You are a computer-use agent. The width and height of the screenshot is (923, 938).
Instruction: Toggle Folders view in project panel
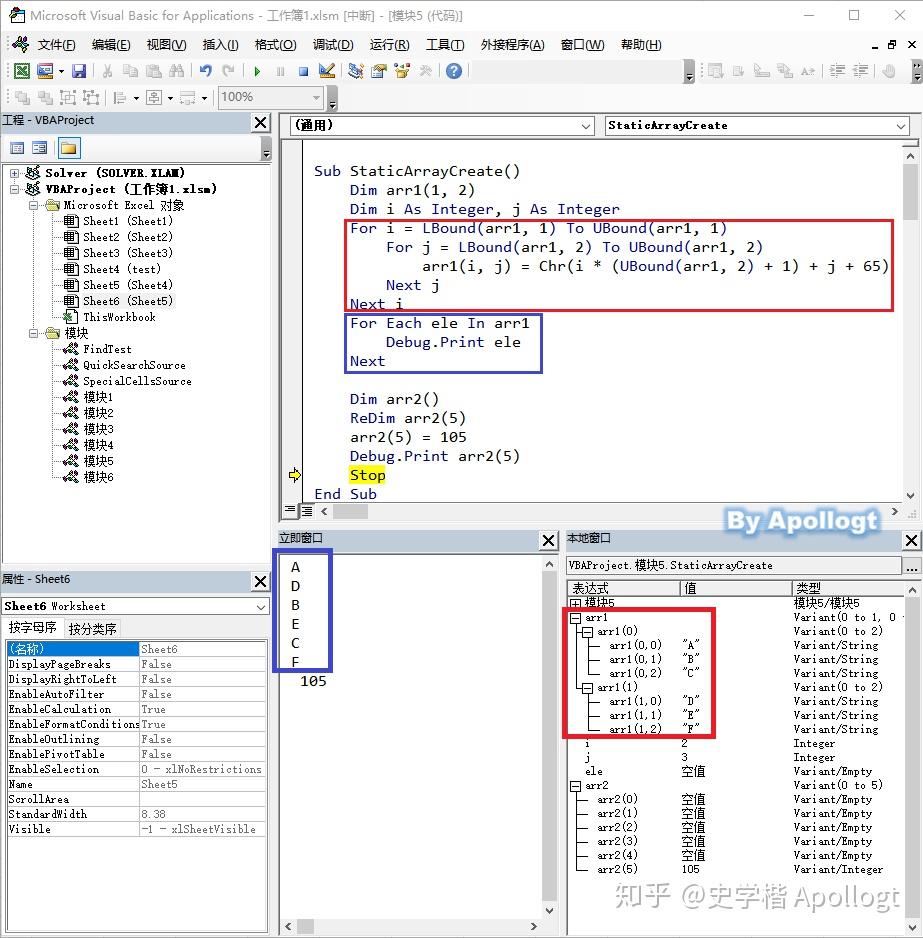pyautogui.click(x=69, y=148)
